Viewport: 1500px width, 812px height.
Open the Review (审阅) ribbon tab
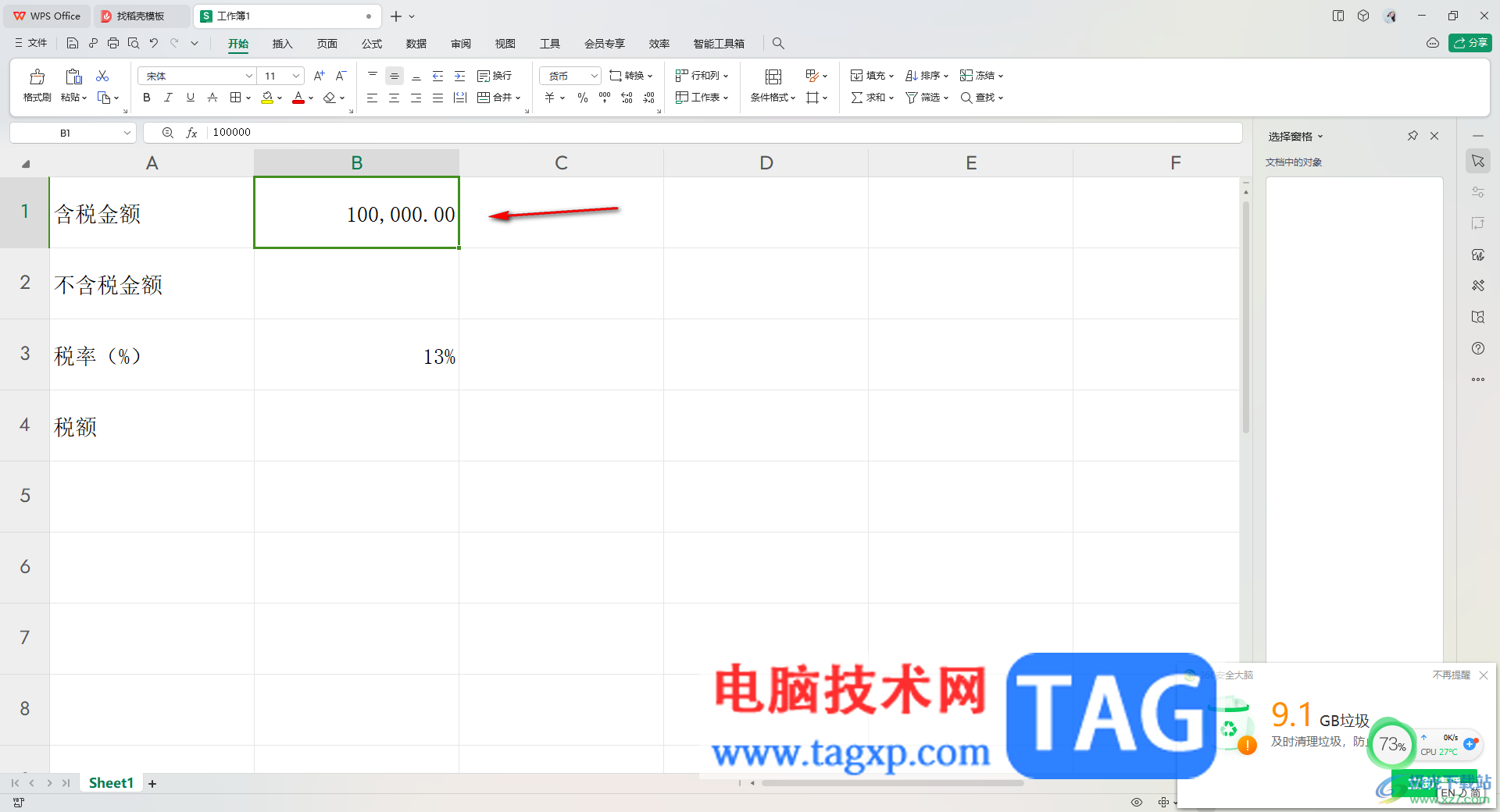[461, 44]
